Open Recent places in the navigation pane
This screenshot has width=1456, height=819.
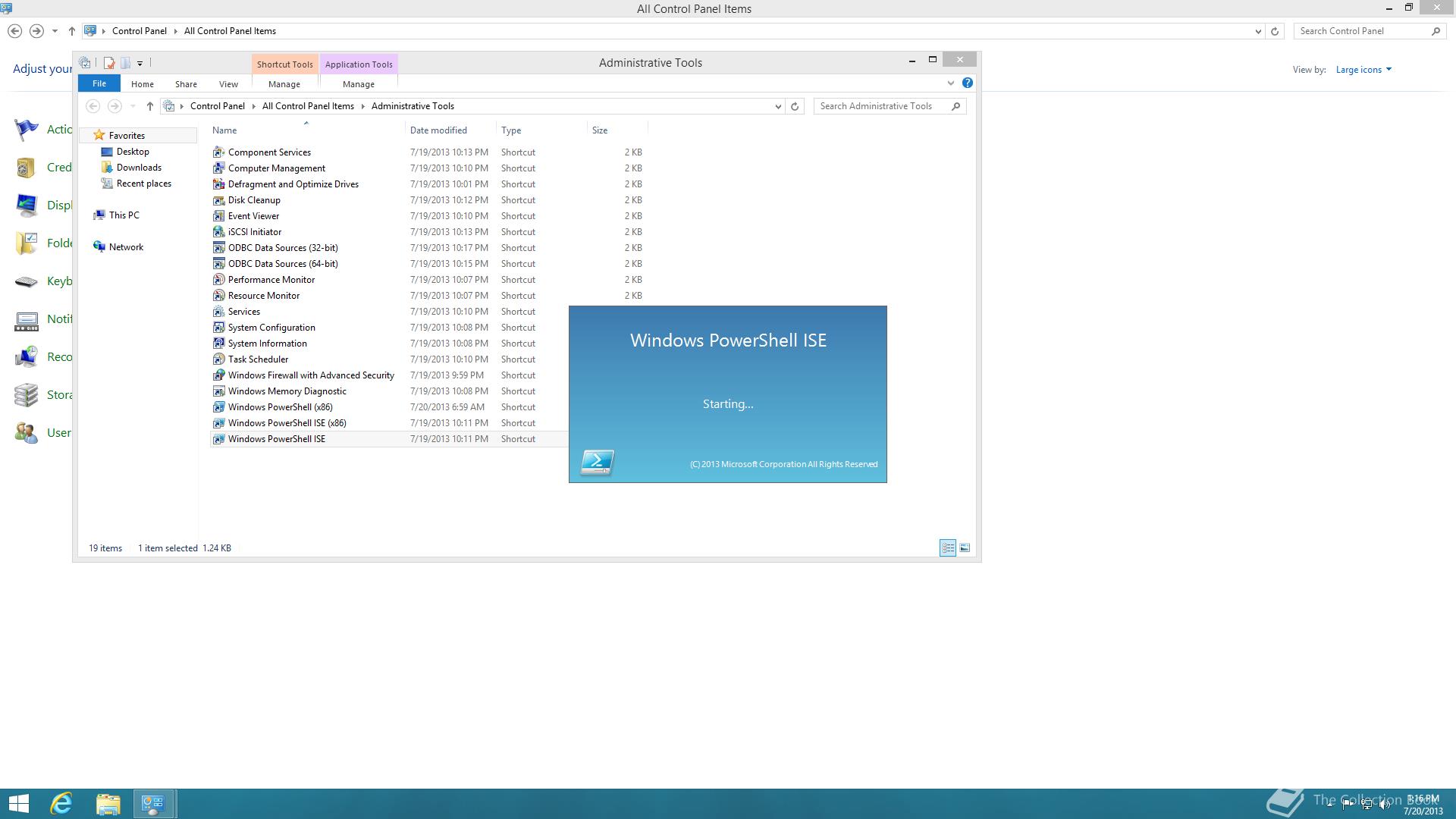143,184
